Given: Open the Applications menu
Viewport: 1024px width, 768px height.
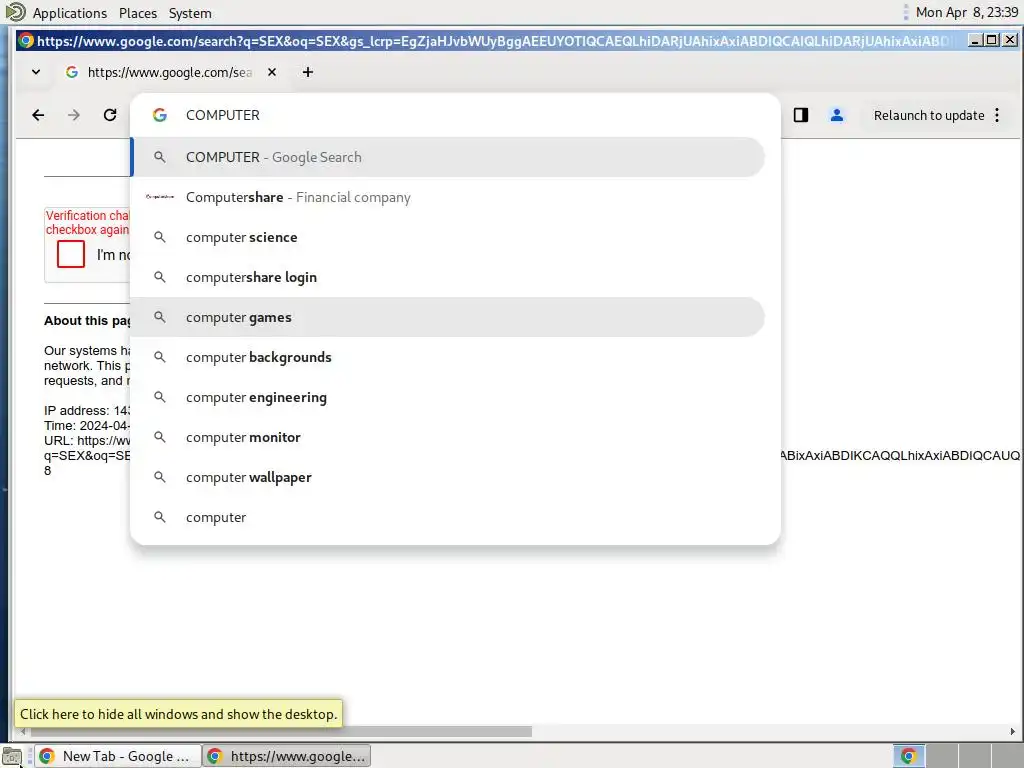Looking at the screenshot, I should click(x=69, y=13).
